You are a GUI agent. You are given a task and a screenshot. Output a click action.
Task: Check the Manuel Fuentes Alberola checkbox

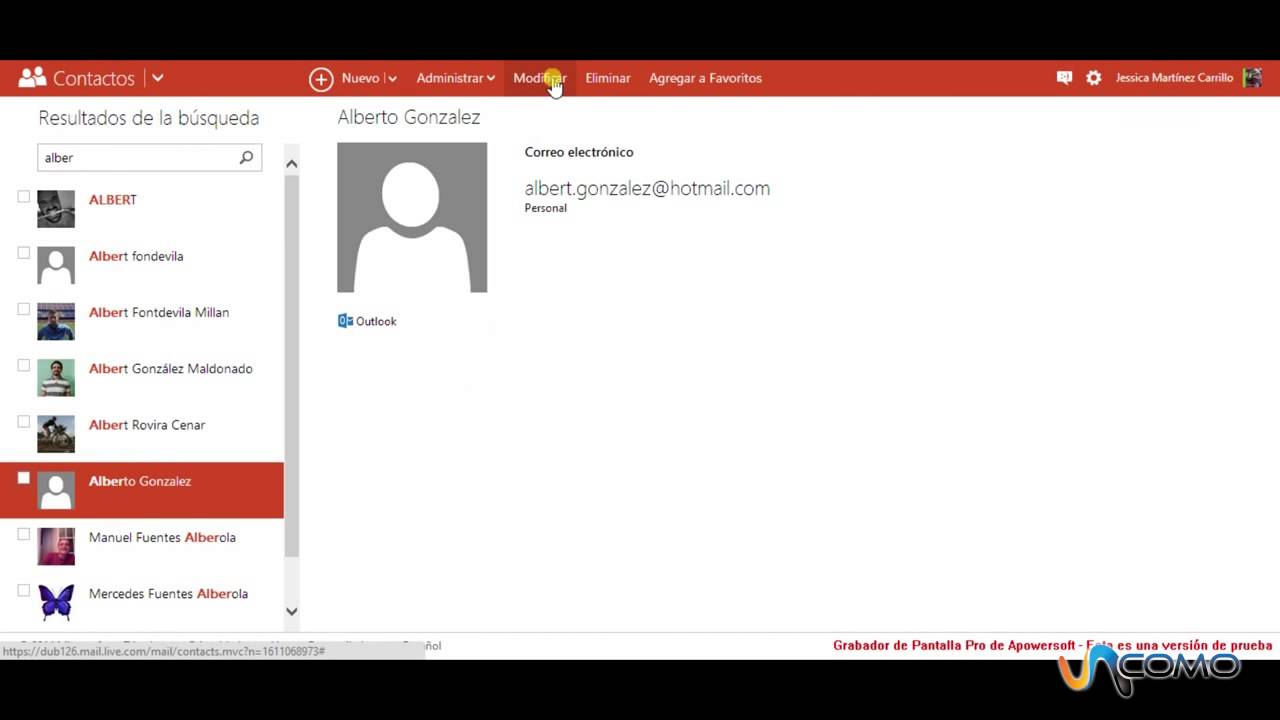[x=23, y=534]
